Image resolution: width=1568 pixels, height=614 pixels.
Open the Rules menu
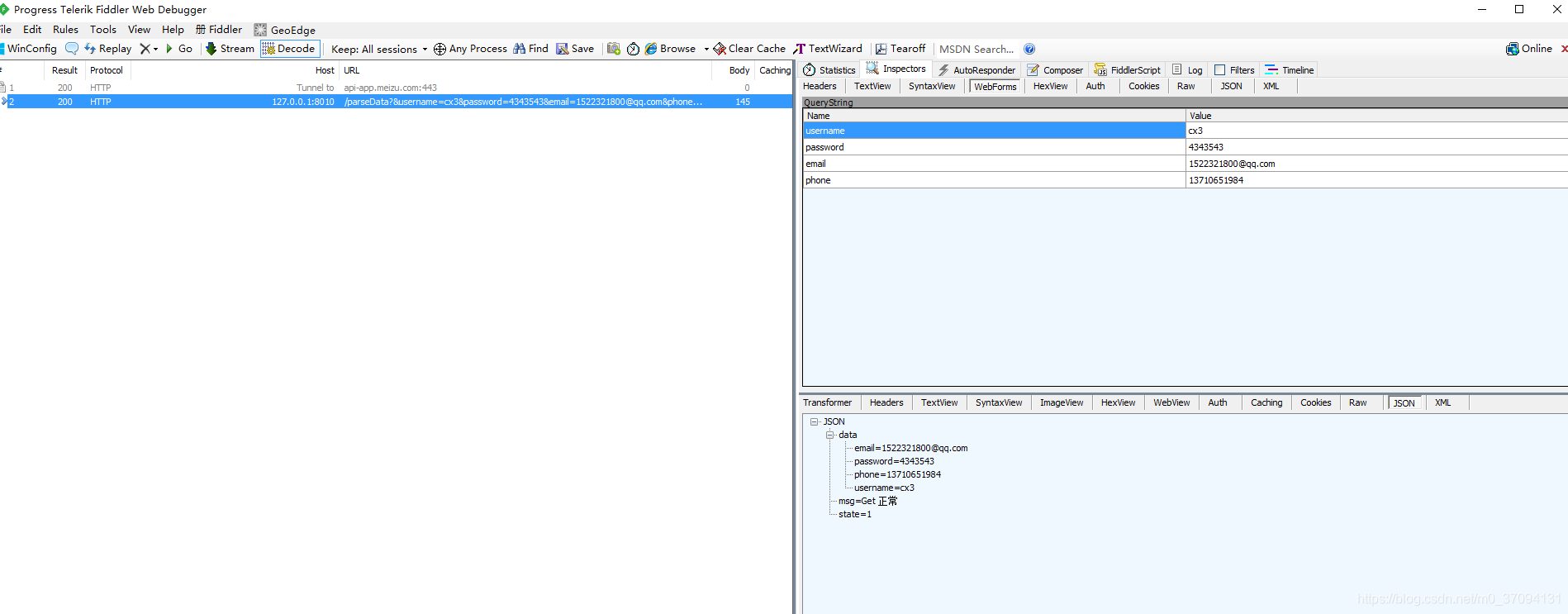click(65, 29)
